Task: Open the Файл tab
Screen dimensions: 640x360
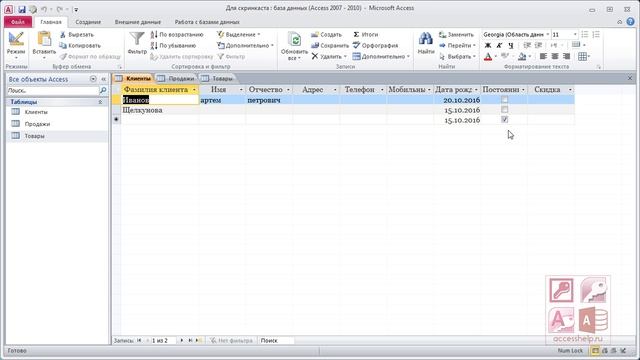Action: (x=18, y=22)
